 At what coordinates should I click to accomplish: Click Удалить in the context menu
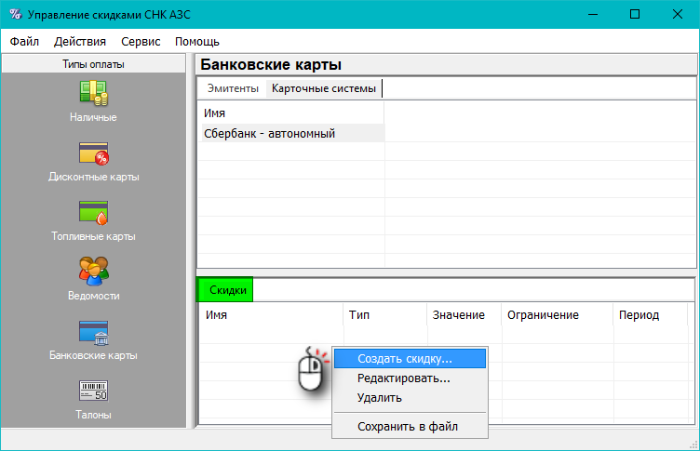click(x=379, y=398)
